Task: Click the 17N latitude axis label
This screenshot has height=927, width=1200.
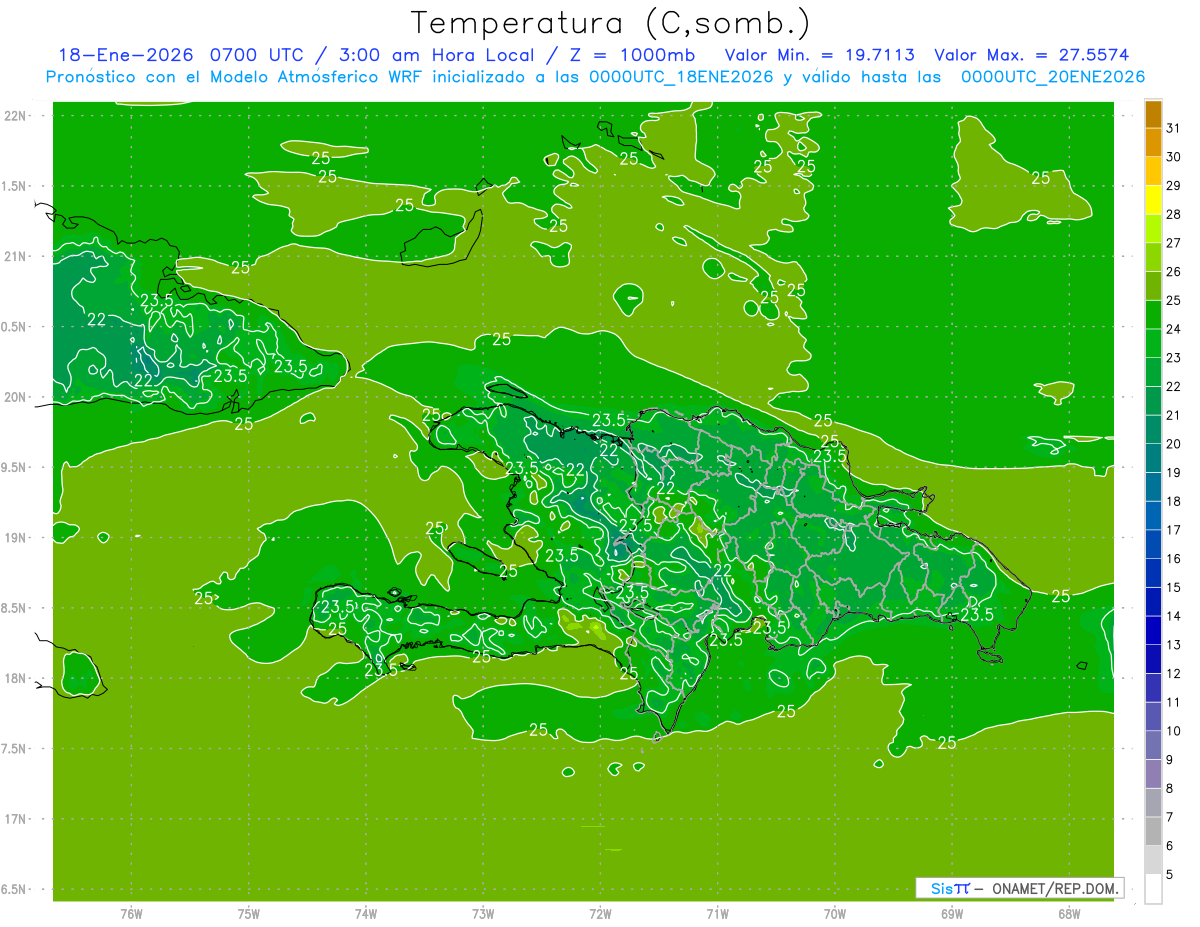Action: (15, 819)
